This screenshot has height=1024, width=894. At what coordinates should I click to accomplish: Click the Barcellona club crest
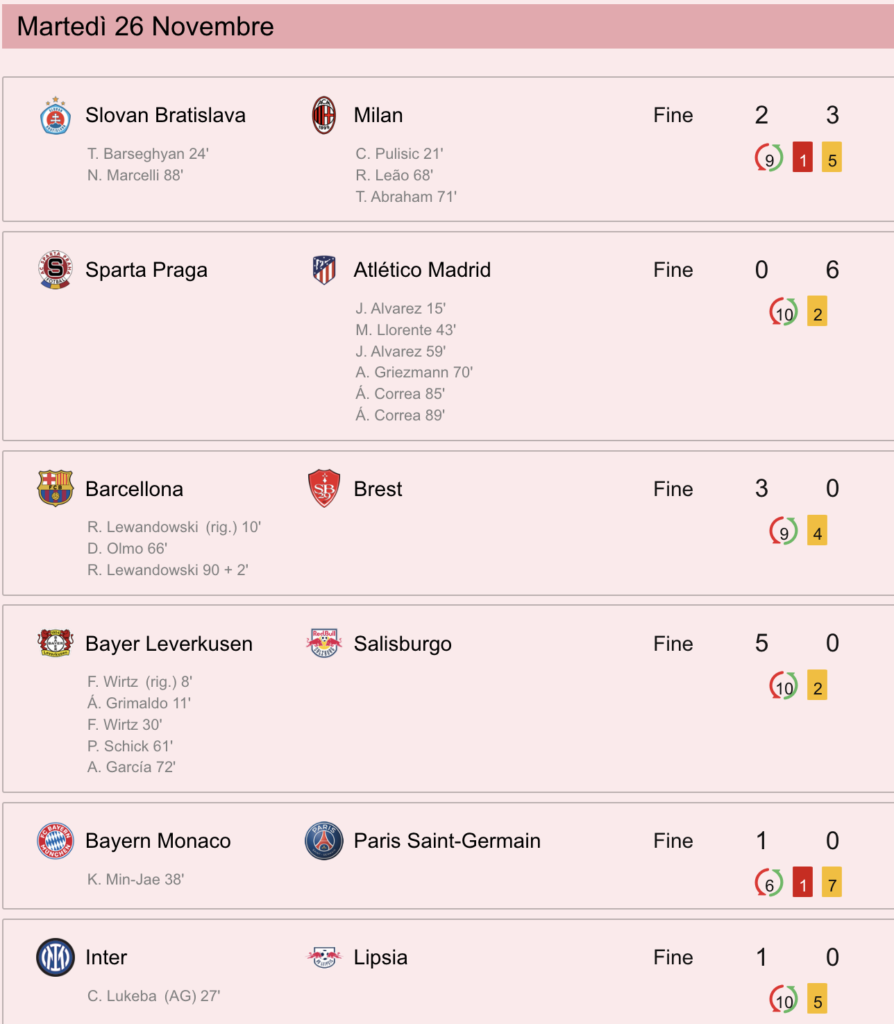pos(56,488)
